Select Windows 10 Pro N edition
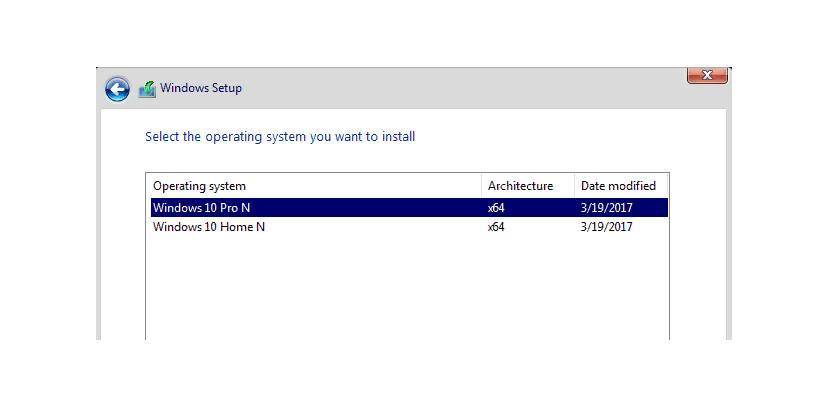Screen dimensions: 819x410 coord(201,208)
